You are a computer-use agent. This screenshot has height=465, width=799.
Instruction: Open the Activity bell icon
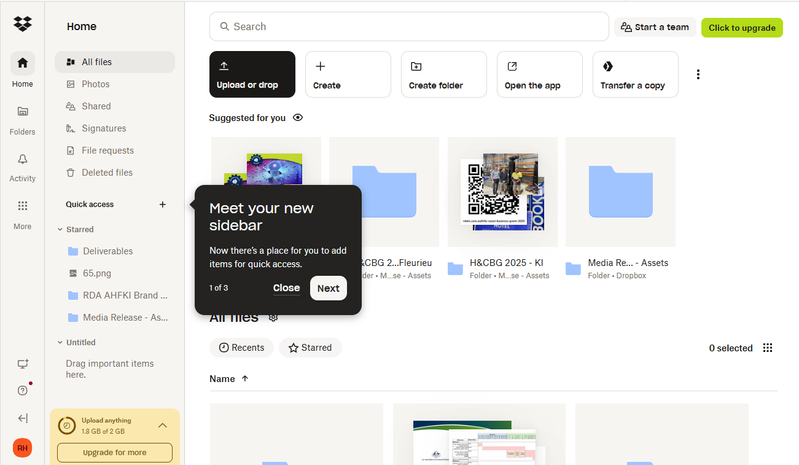tap(22, 159)
